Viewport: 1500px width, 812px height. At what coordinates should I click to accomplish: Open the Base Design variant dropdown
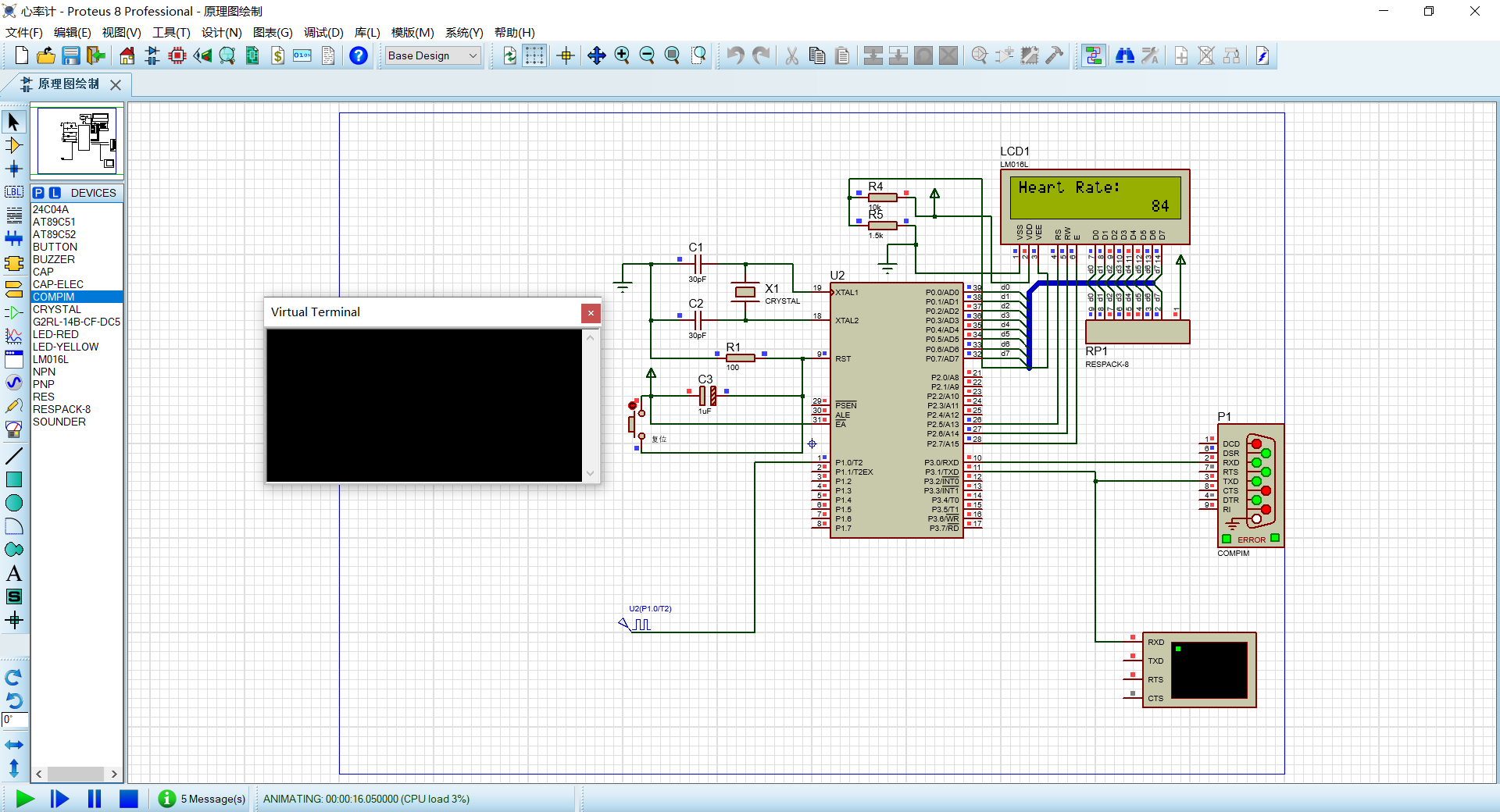[433, 55]
